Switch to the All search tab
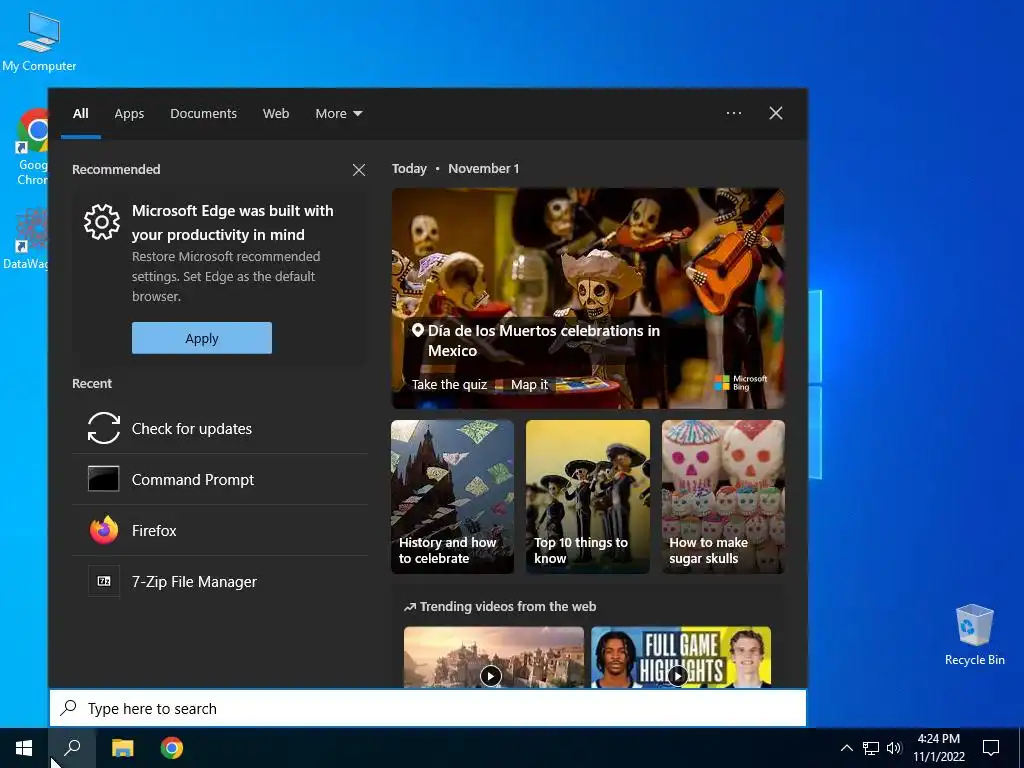 (80, 114)
